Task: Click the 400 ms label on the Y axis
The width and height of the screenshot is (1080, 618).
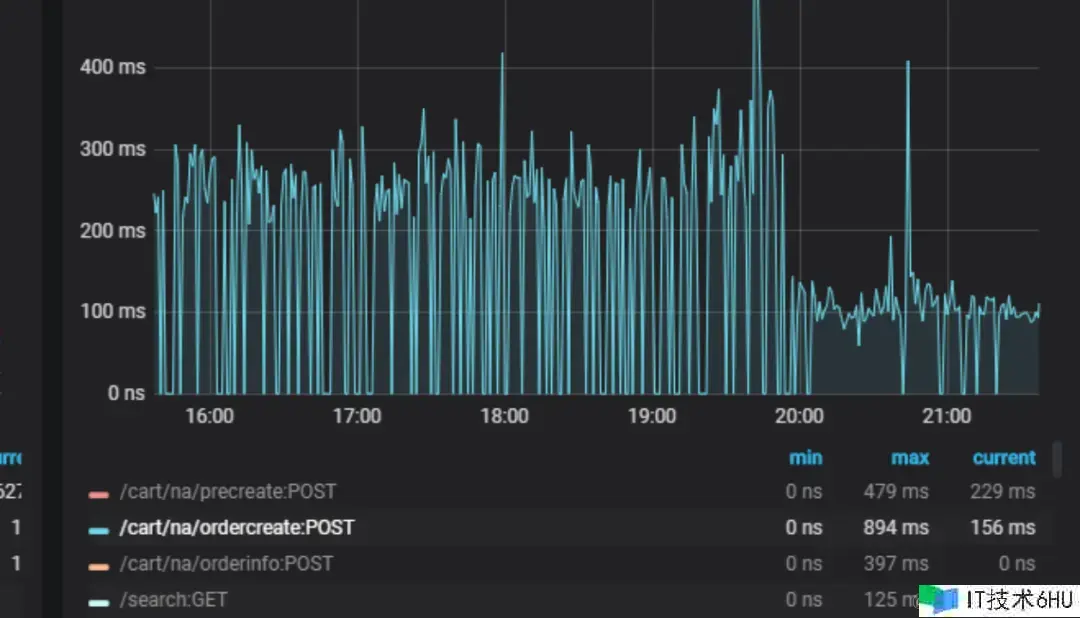Action: (112, 67)
